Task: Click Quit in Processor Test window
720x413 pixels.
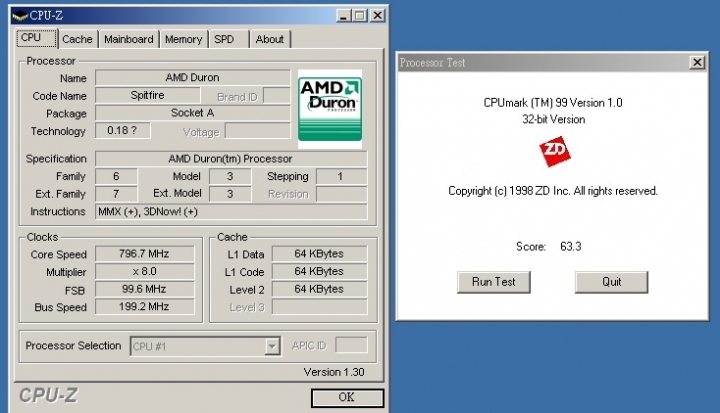Action: (612, 282)
